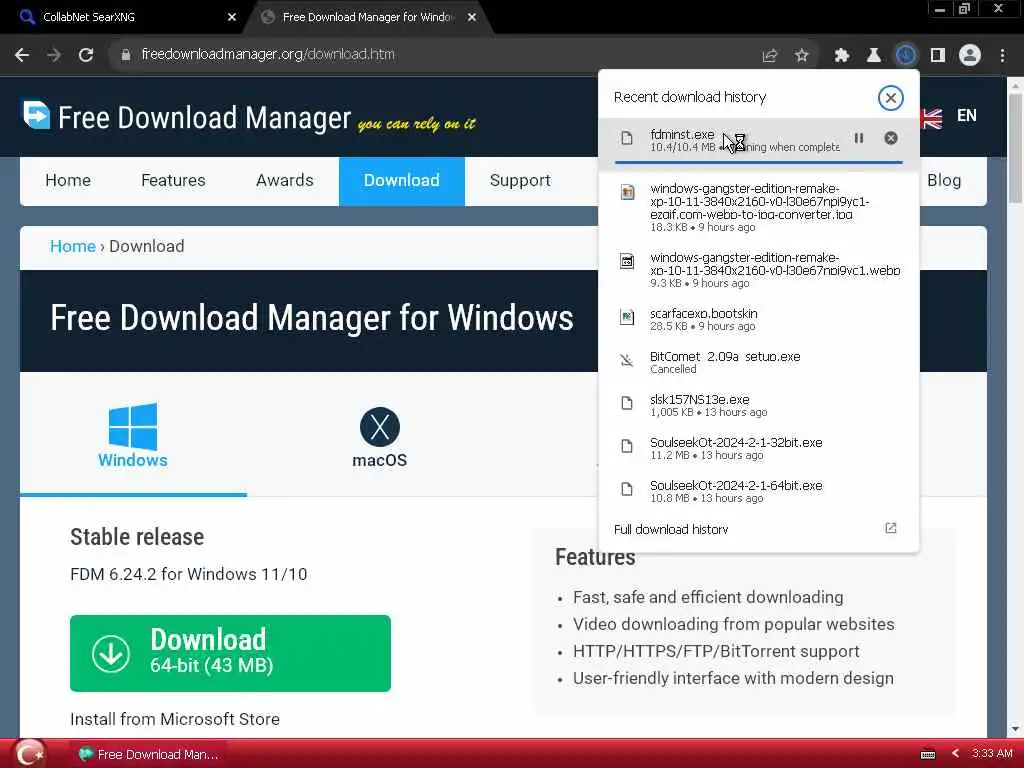
Task: Open the EN language selector
Action: [x=967, y=116]
